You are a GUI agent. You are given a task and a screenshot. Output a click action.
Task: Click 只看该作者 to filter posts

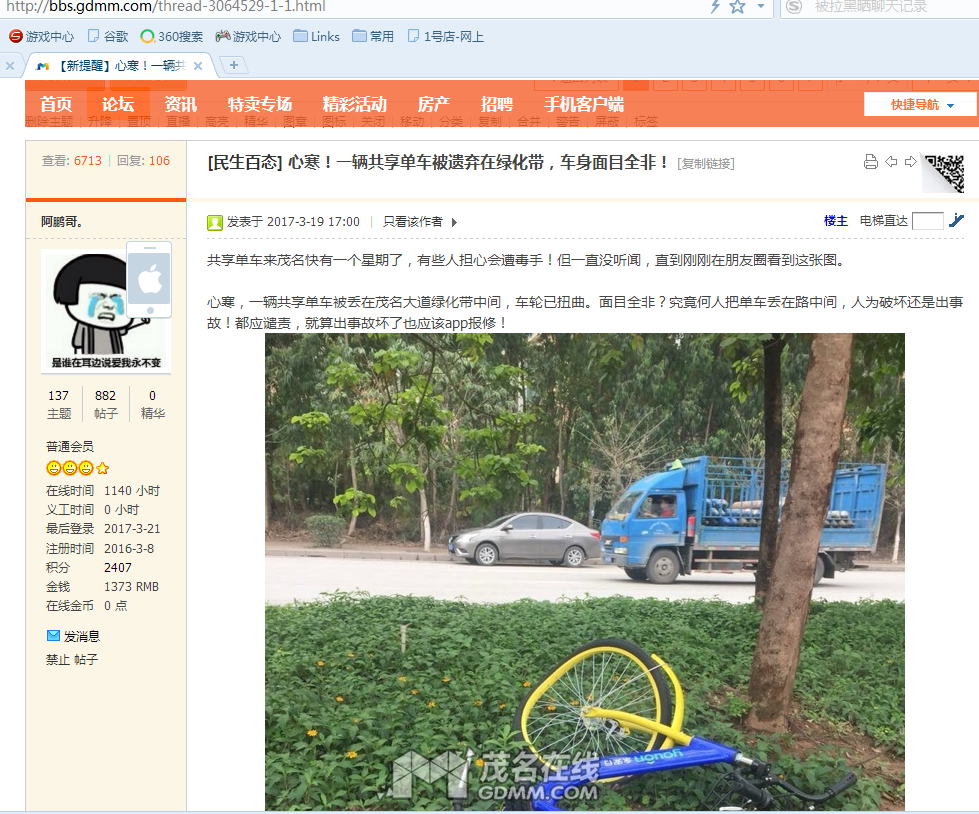(x=413, y=222)
